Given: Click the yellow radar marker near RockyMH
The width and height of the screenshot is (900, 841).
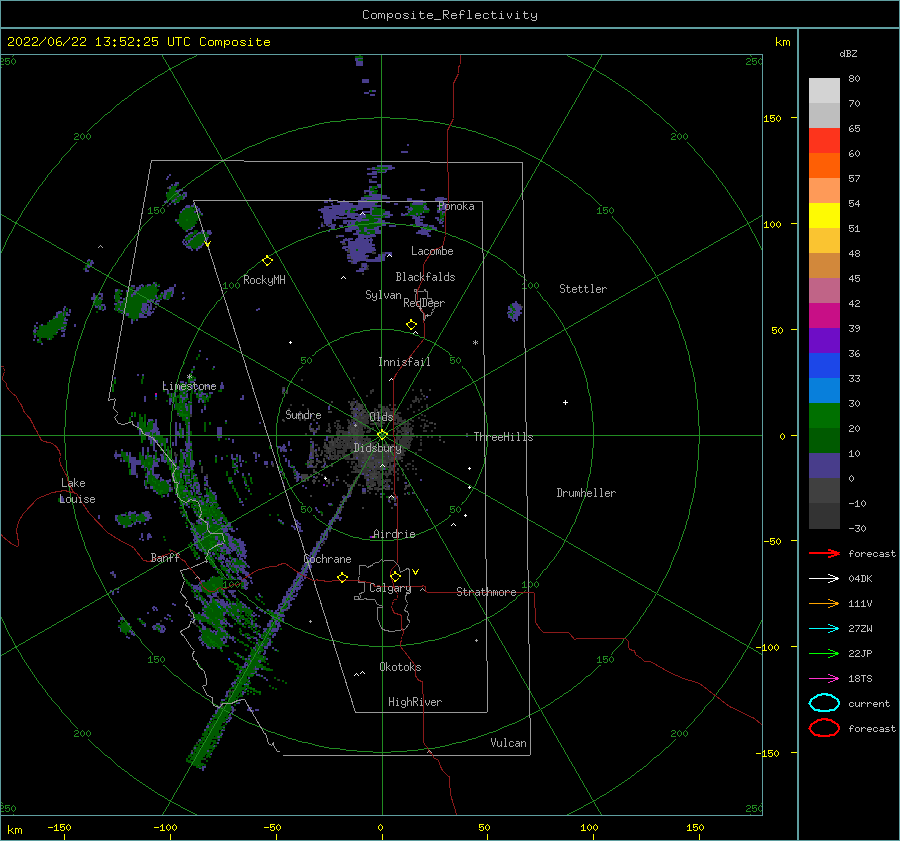Looking at the screenshot, I should (267, 261).
